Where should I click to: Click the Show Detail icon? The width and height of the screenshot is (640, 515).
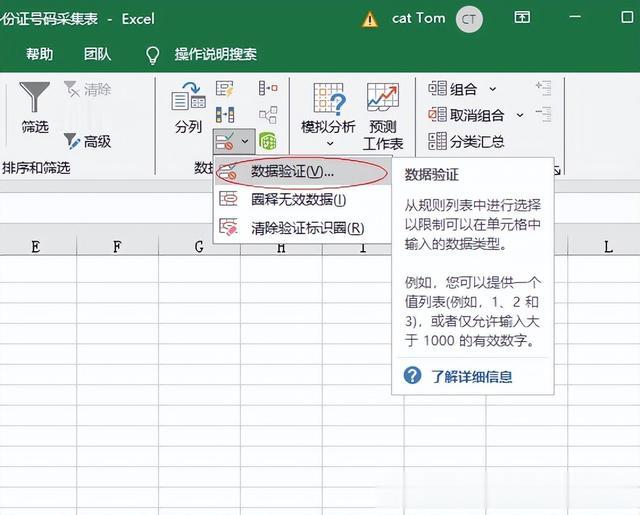click(x=544, y=88)
